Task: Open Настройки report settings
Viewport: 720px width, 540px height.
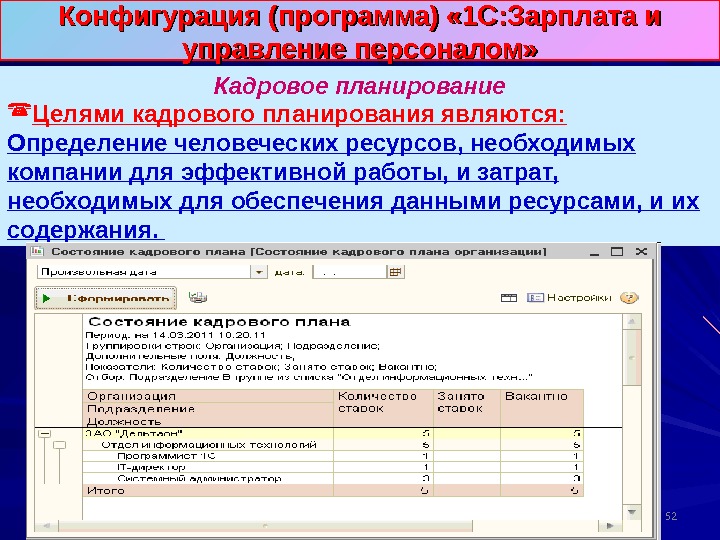Action: [x=569, y=298]
